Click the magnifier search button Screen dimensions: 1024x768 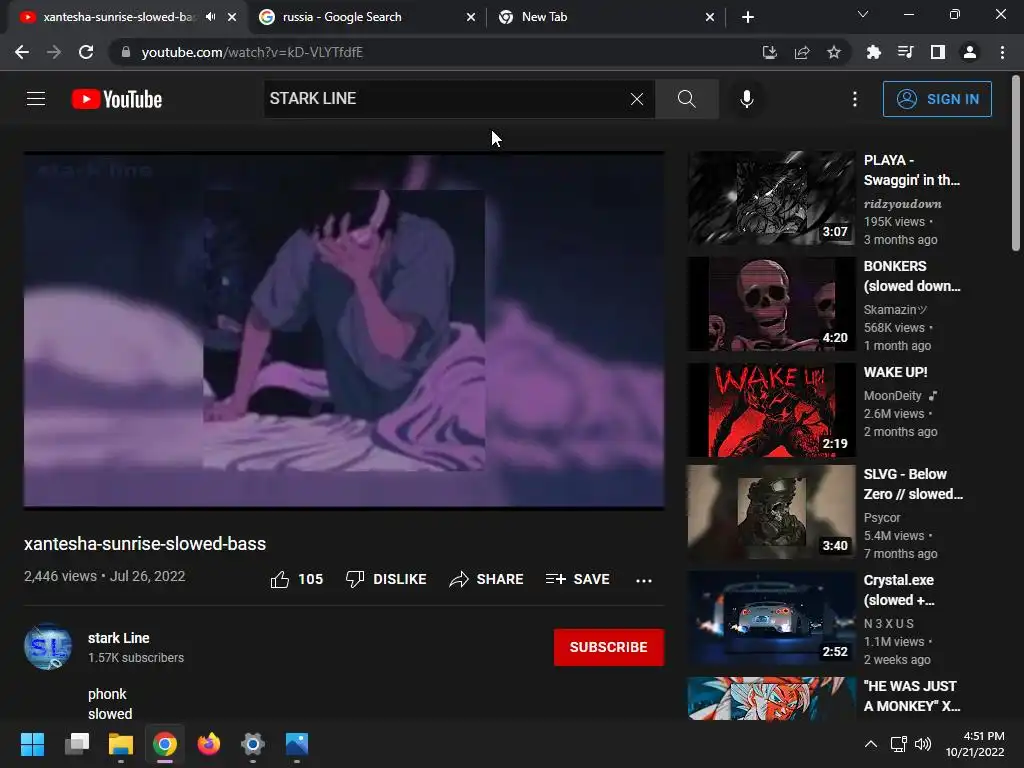(x=686, y=99)
